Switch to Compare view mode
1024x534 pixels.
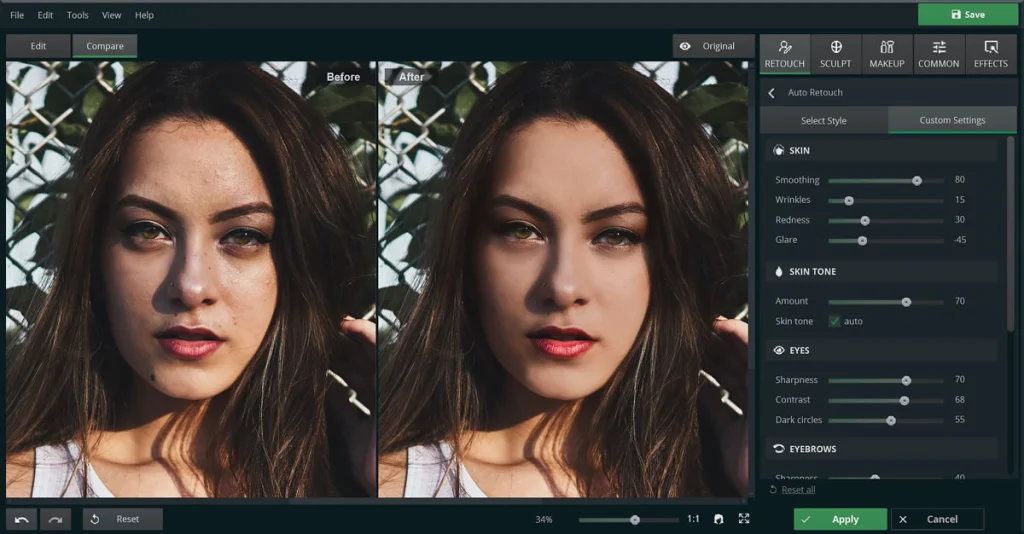(x=105, y=46)
